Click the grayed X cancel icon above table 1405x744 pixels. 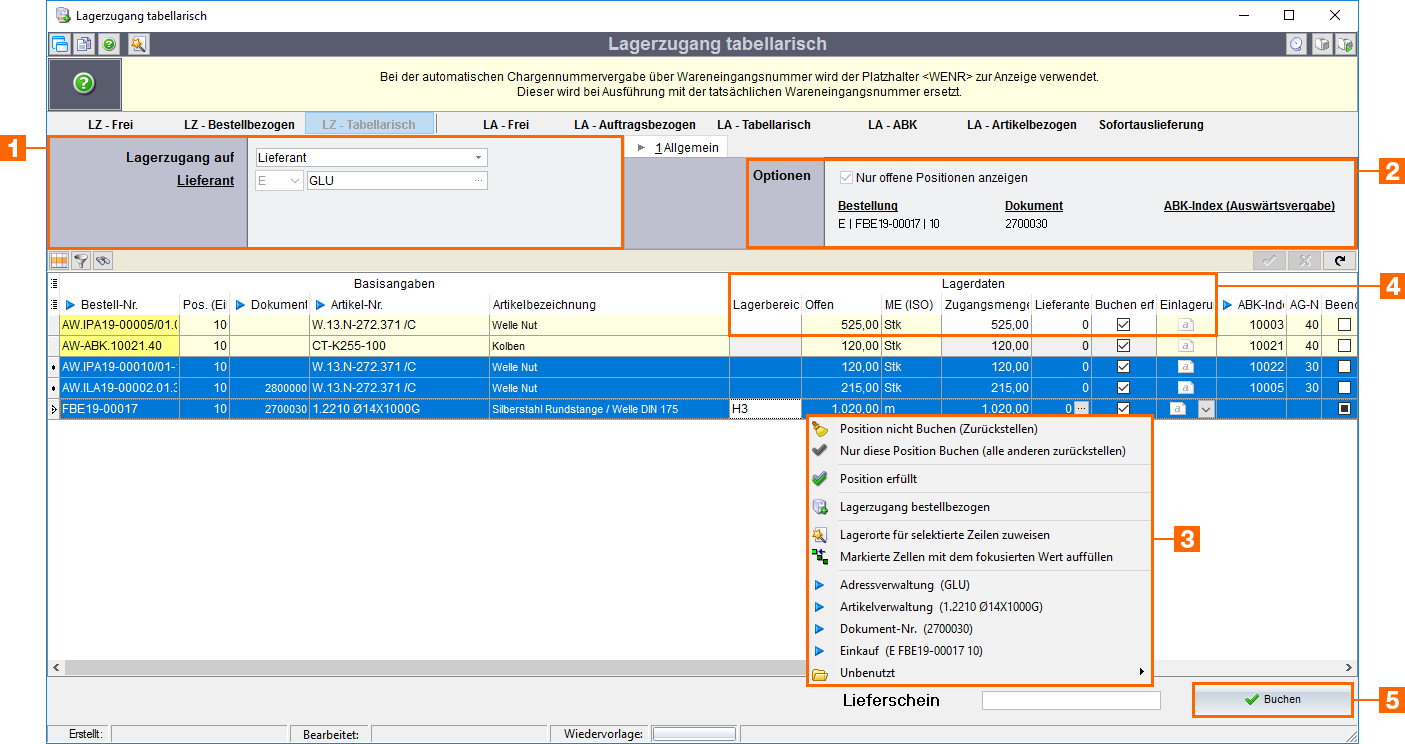(1305, 260)
